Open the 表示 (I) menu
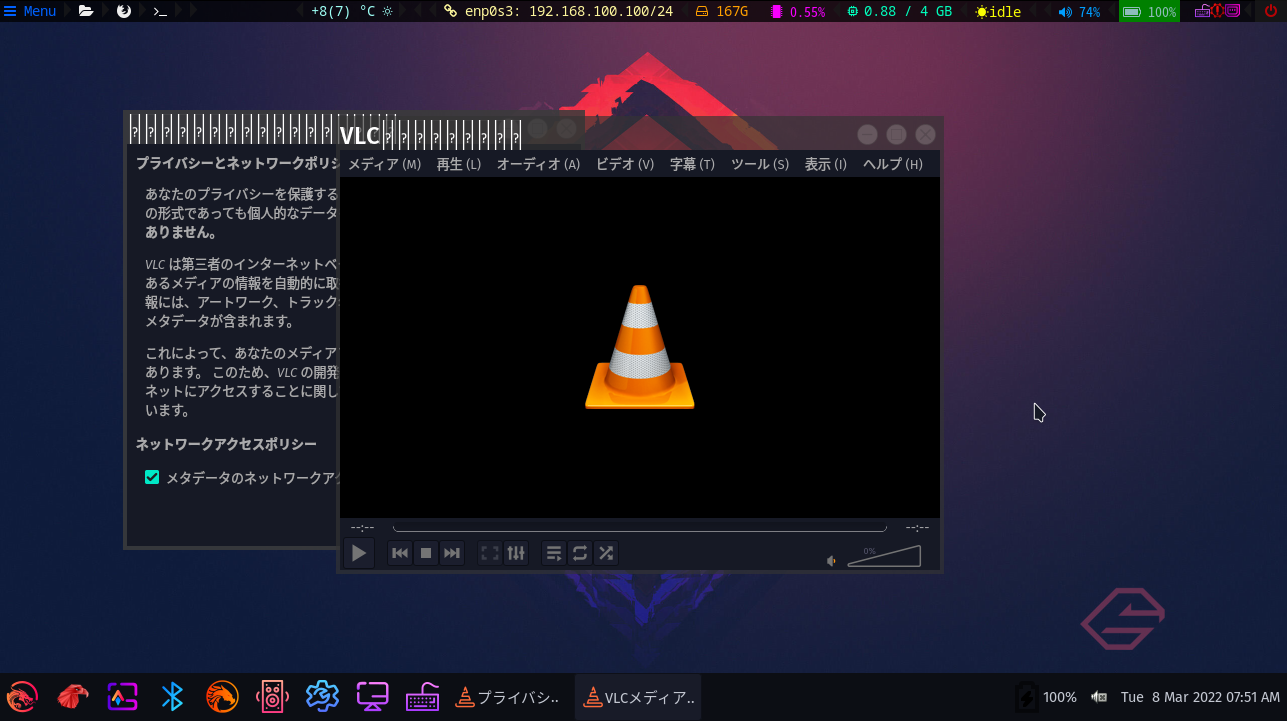Image resolution: width=1287 pixels, height=721 pixels. [826, 164]
